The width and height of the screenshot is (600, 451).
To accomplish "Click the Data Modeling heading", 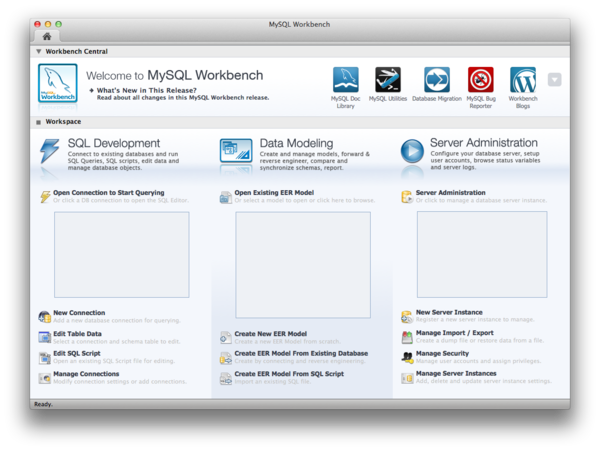I will 296,143.
